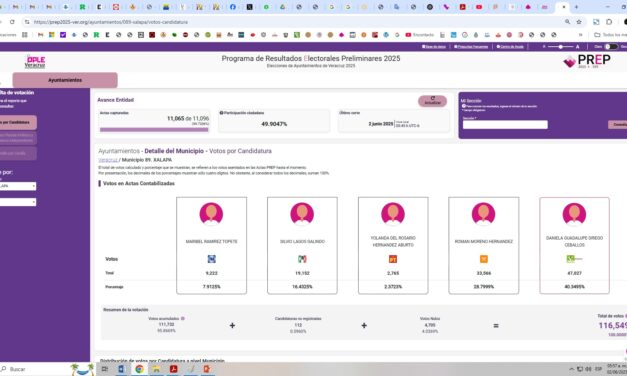Open the 'Preguntas frecuentes' link
The image size is (627, 376).
(471, 47)
